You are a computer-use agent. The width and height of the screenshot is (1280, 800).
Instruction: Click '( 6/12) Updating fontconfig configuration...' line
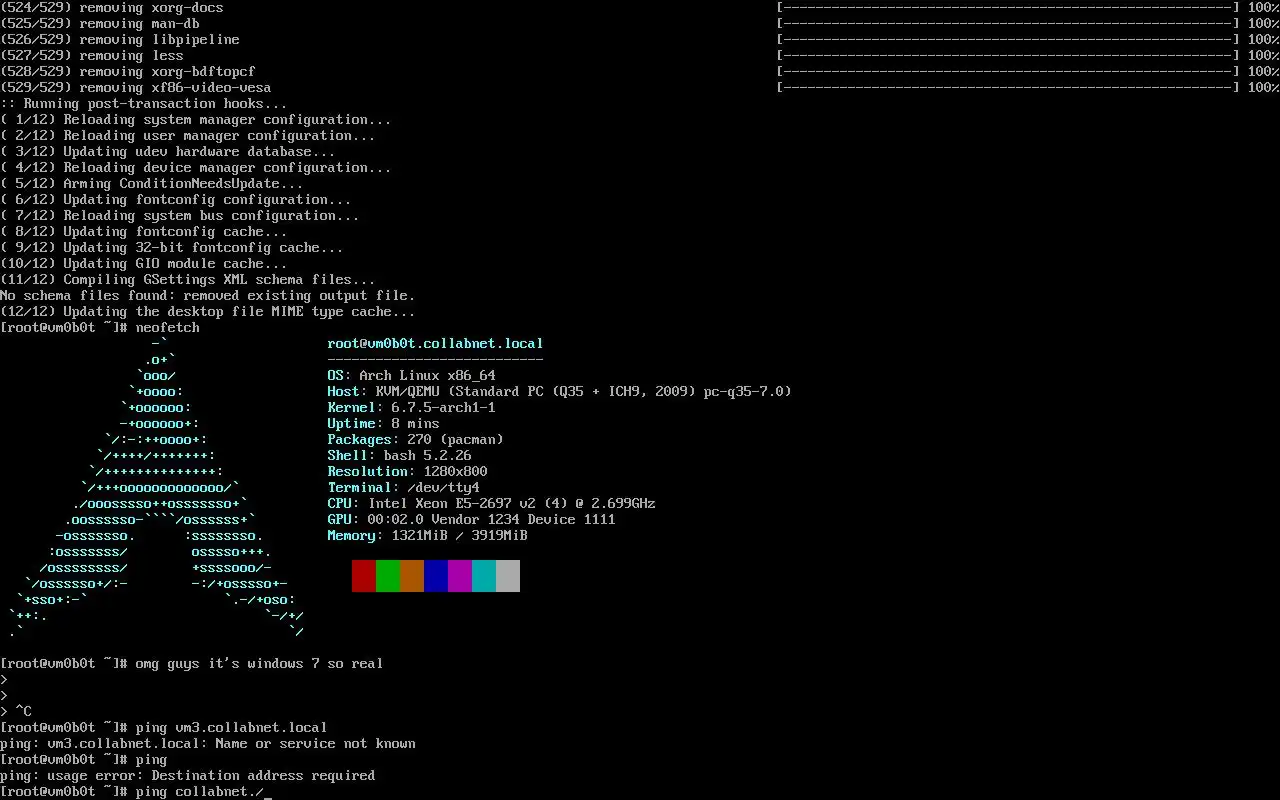176,200
